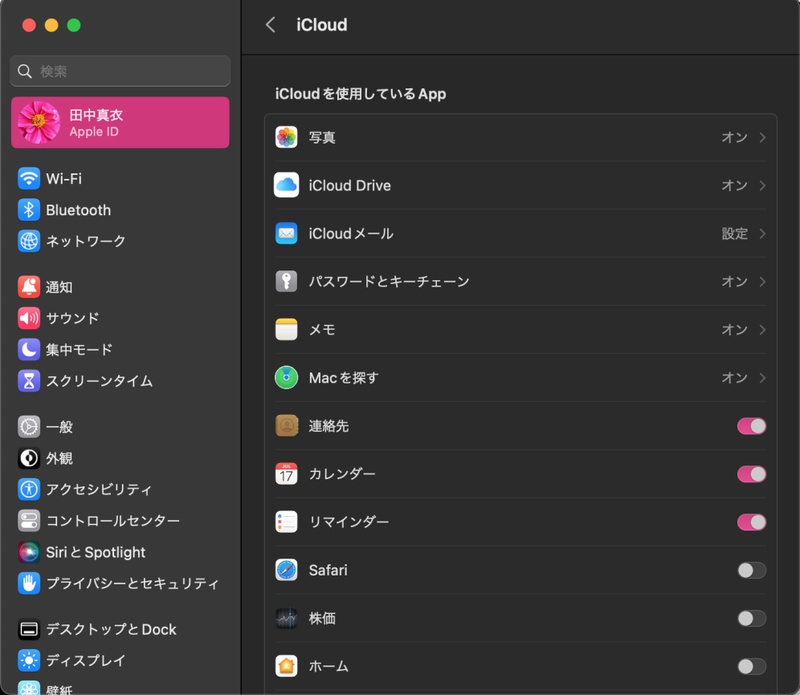800x695 pixels.
Task: Open the パスワードとキーチェーン key icon
Action: (288, 281)
